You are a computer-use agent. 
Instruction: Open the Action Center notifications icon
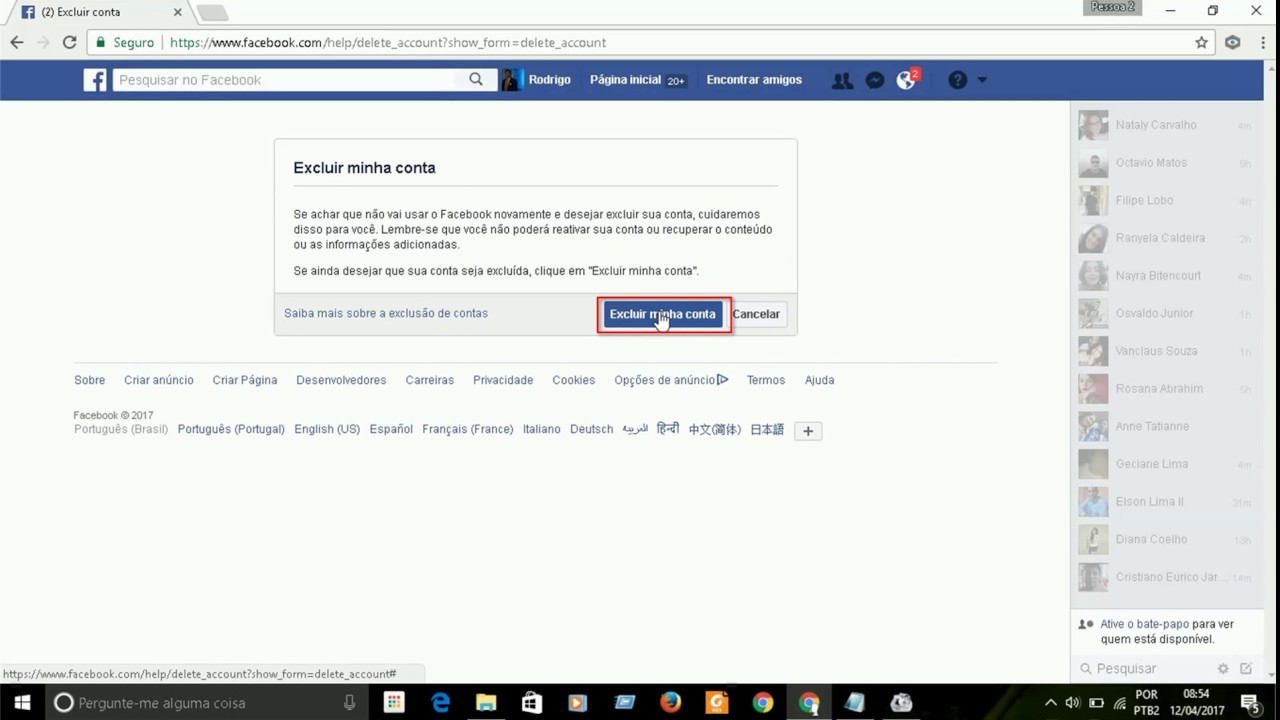[1249, 703]
